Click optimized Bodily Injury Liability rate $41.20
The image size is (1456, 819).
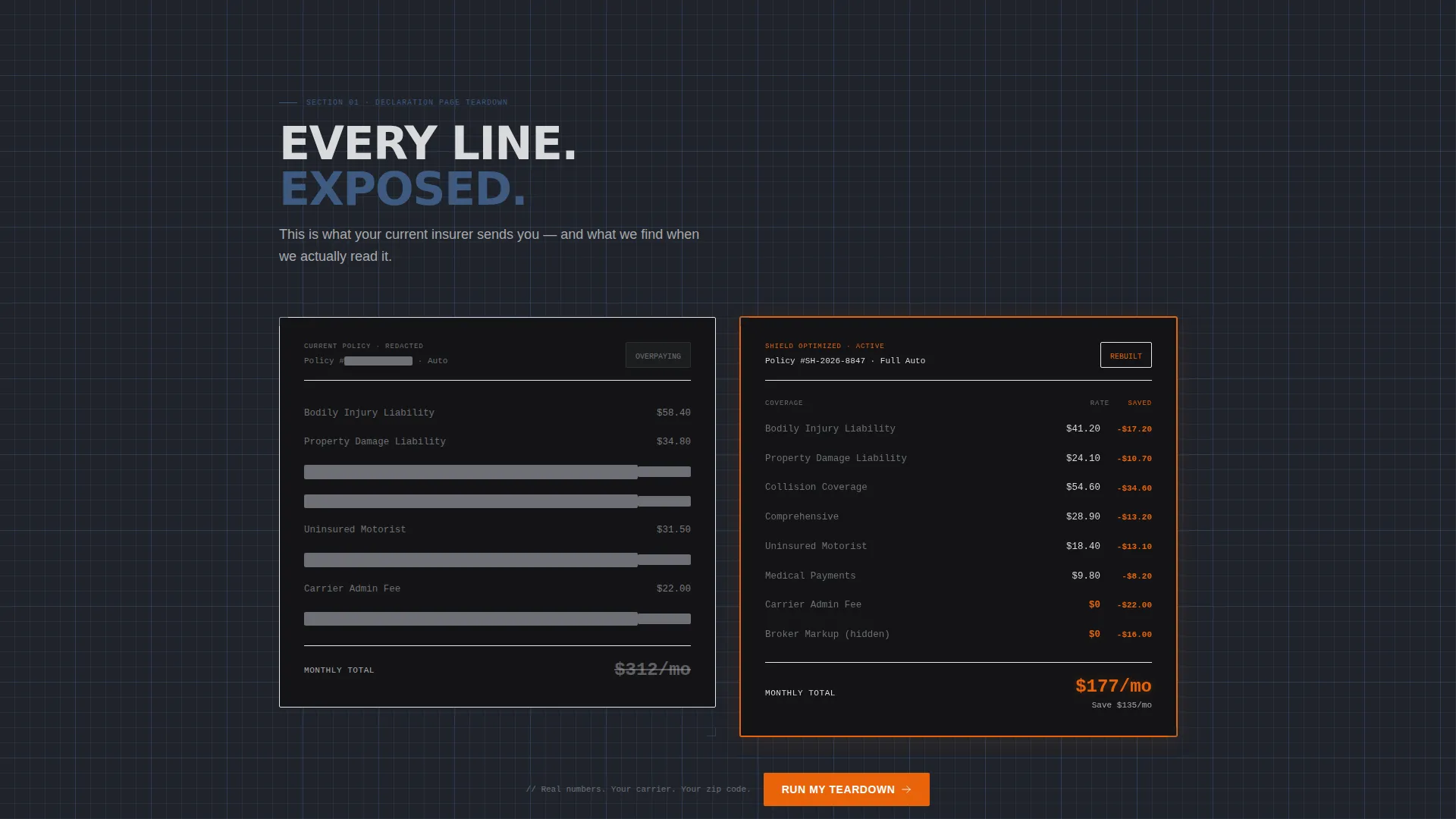click(1083, 429)
